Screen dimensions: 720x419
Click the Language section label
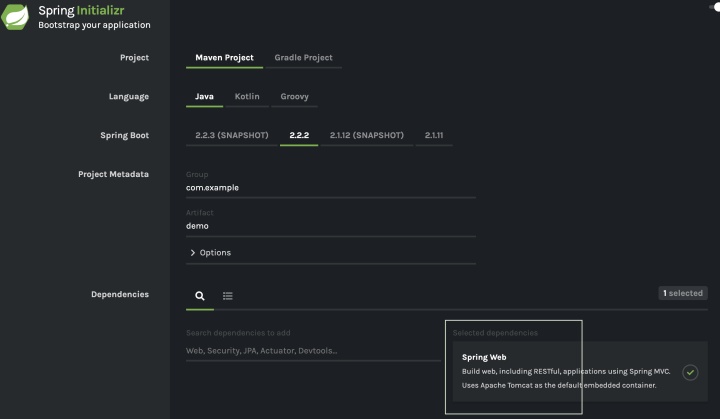129,96
